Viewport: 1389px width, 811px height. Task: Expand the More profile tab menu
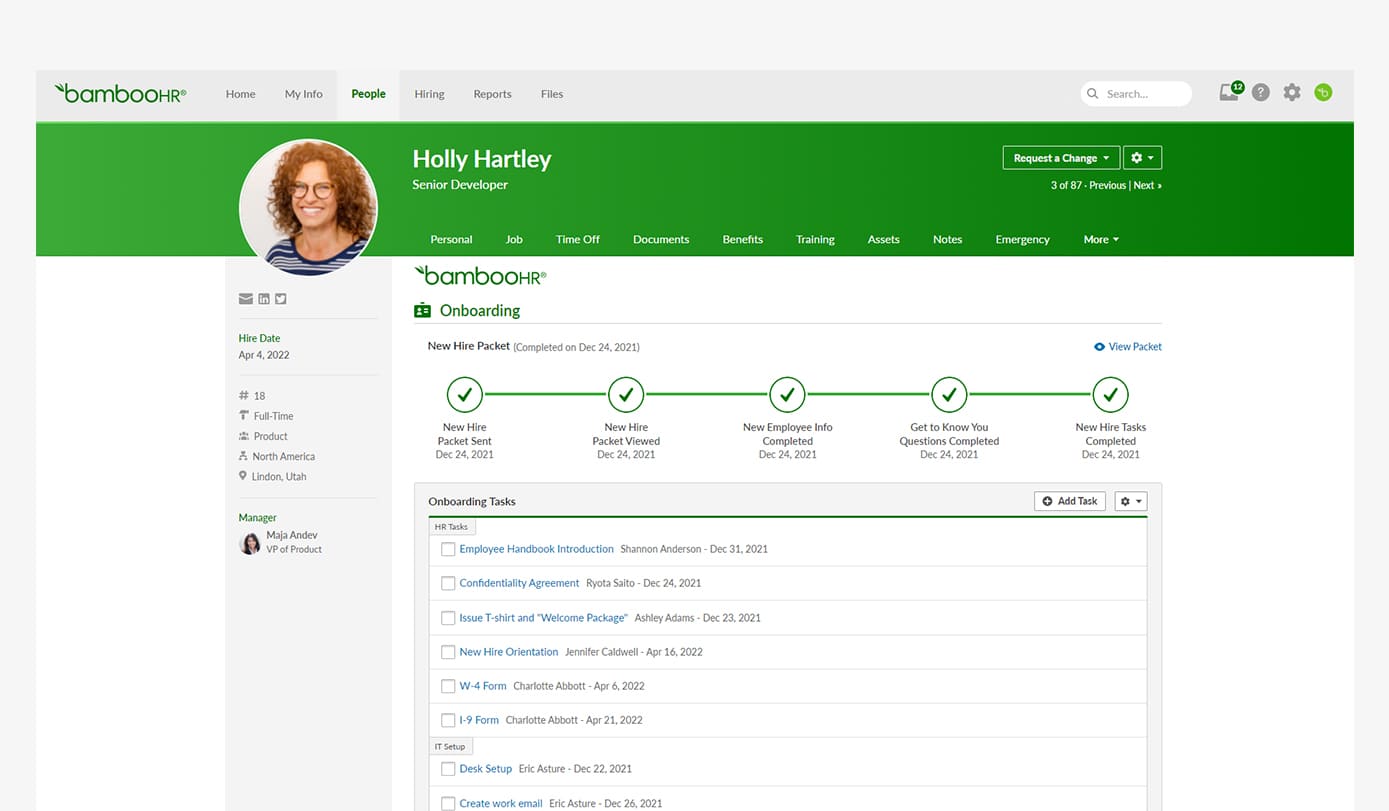[1101, 240]
